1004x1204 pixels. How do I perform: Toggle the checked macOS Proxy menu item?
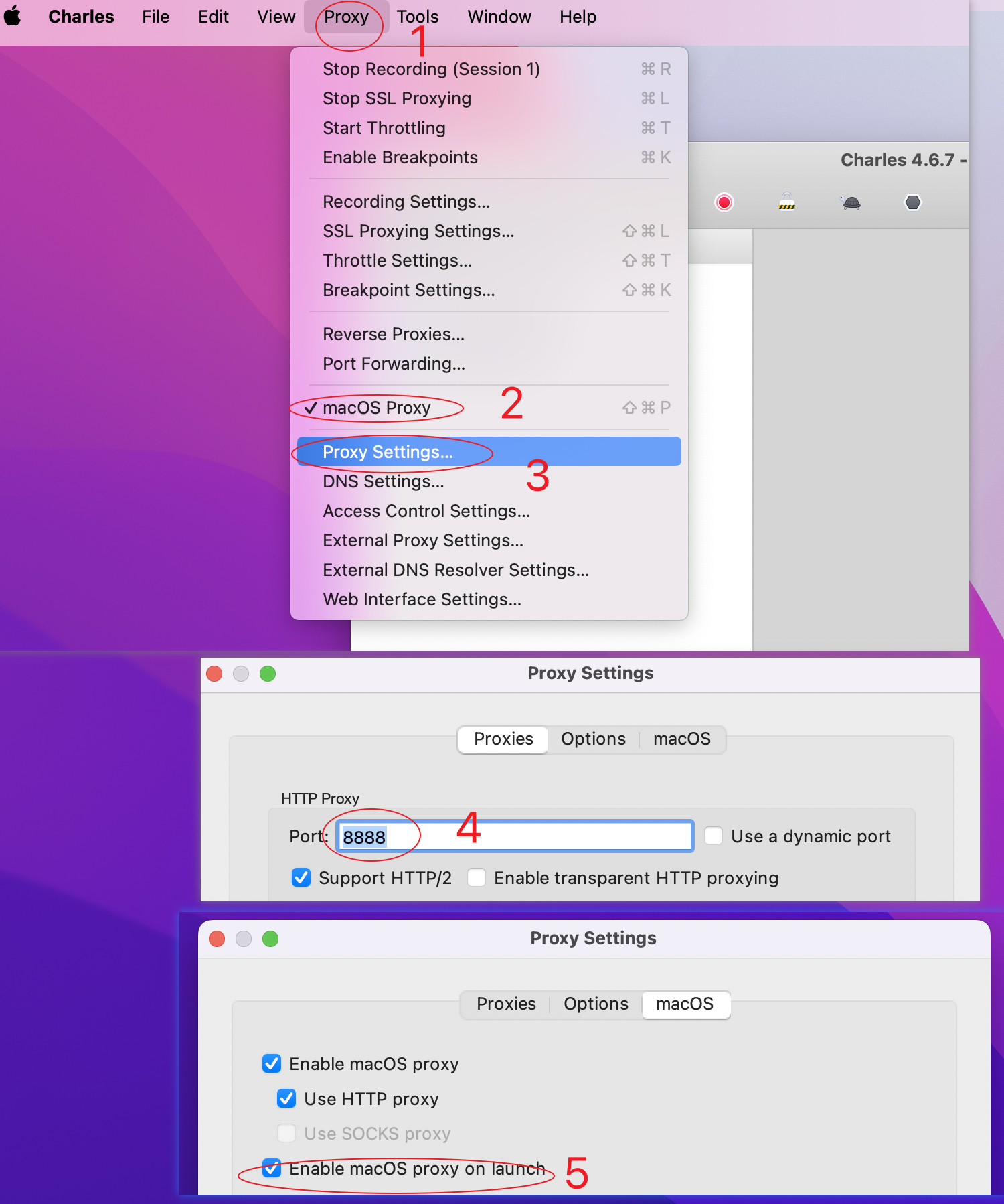[489, 408]
